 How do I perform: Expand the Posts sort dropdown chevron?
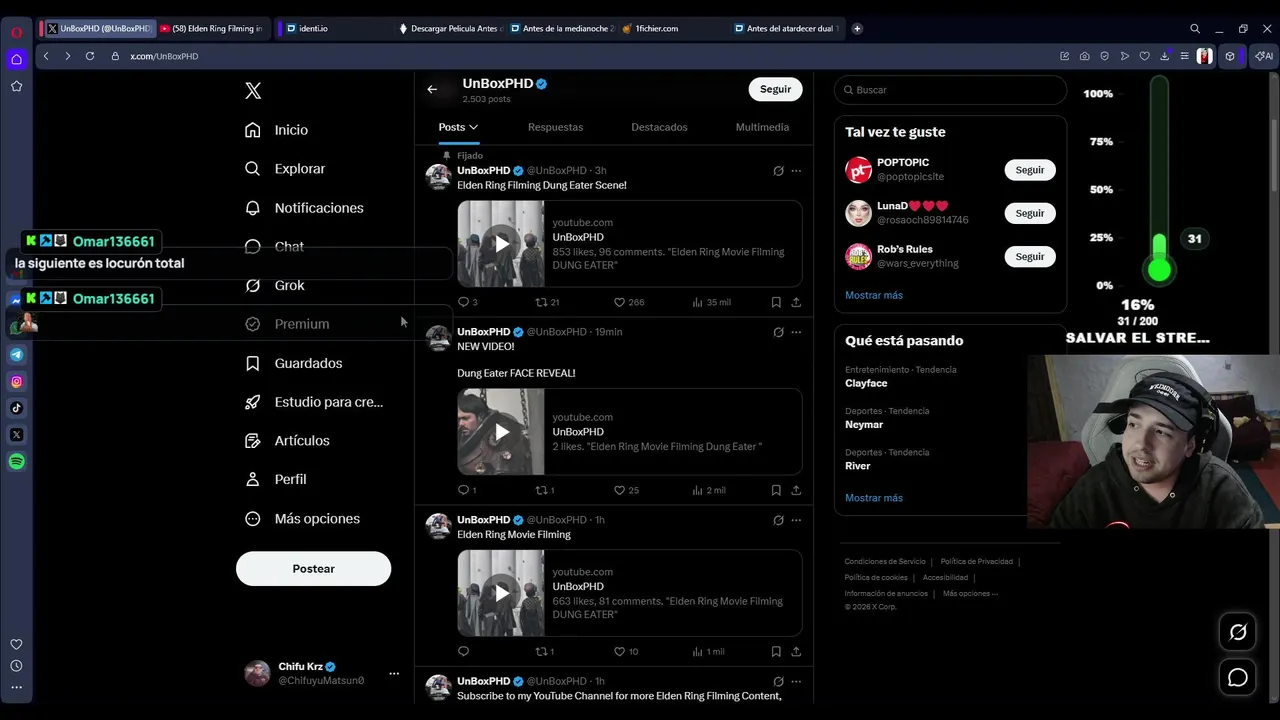point(474,127)
